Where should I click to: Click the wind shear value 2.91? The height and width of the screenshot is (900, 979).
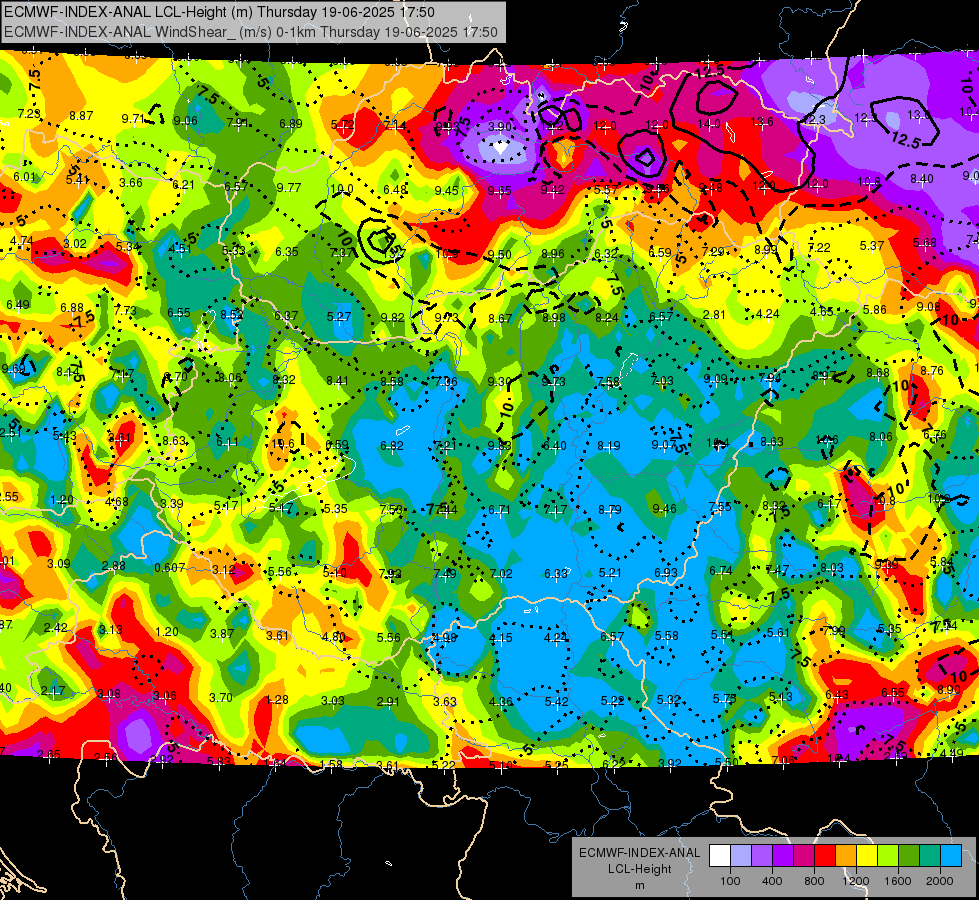click(x=388, y=701)
